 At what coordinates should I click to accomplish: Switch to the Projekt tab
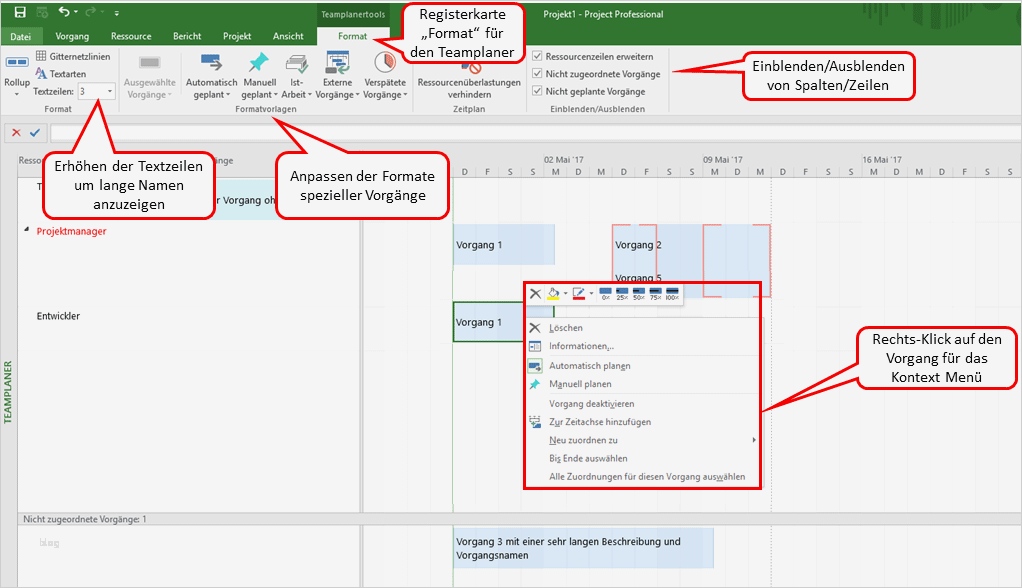pos(237,37)
